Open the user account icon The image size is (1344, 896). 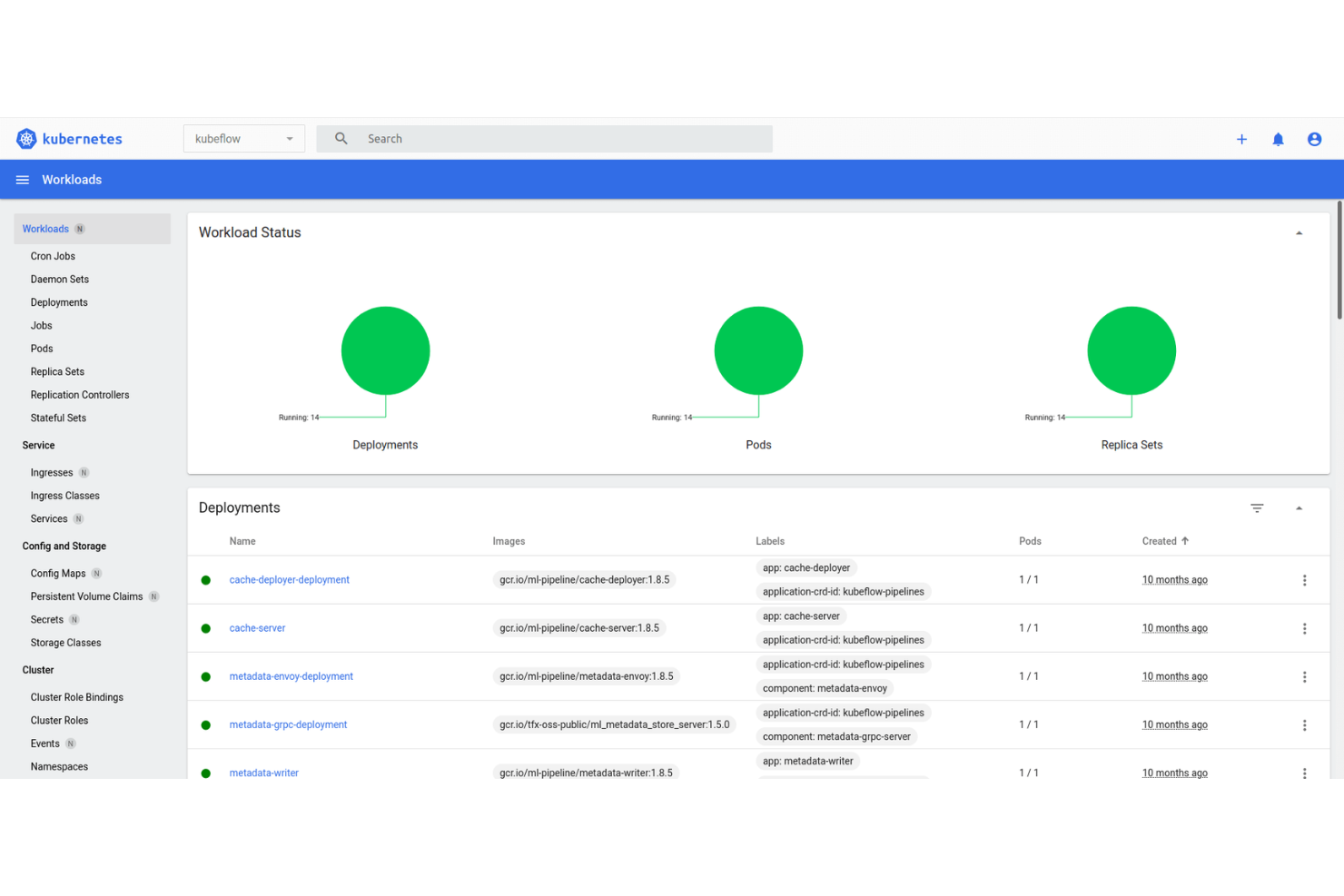(x=1314, y=139)
